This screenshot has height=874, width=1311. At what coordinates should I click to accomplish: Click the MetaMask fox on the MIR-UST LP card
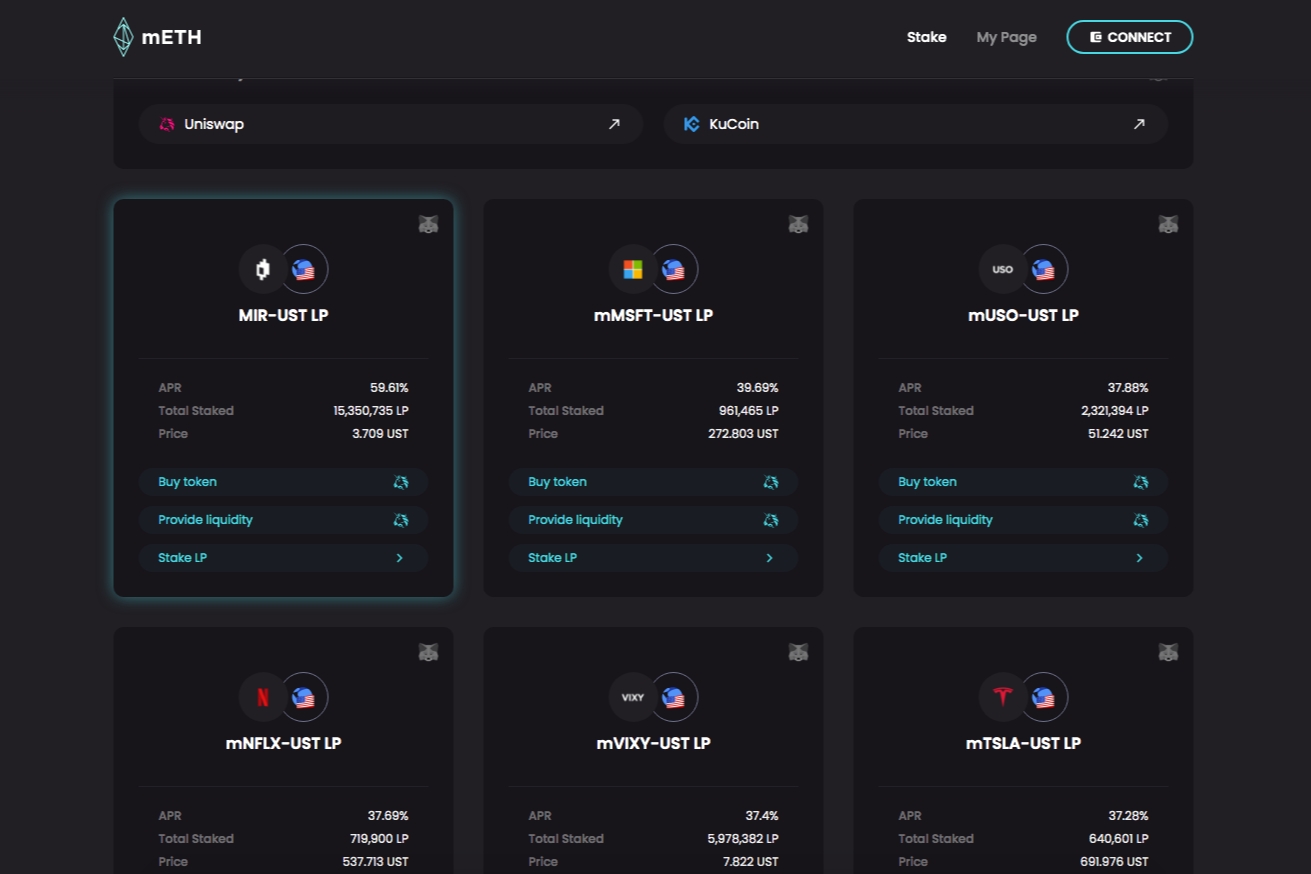(428, 224)
